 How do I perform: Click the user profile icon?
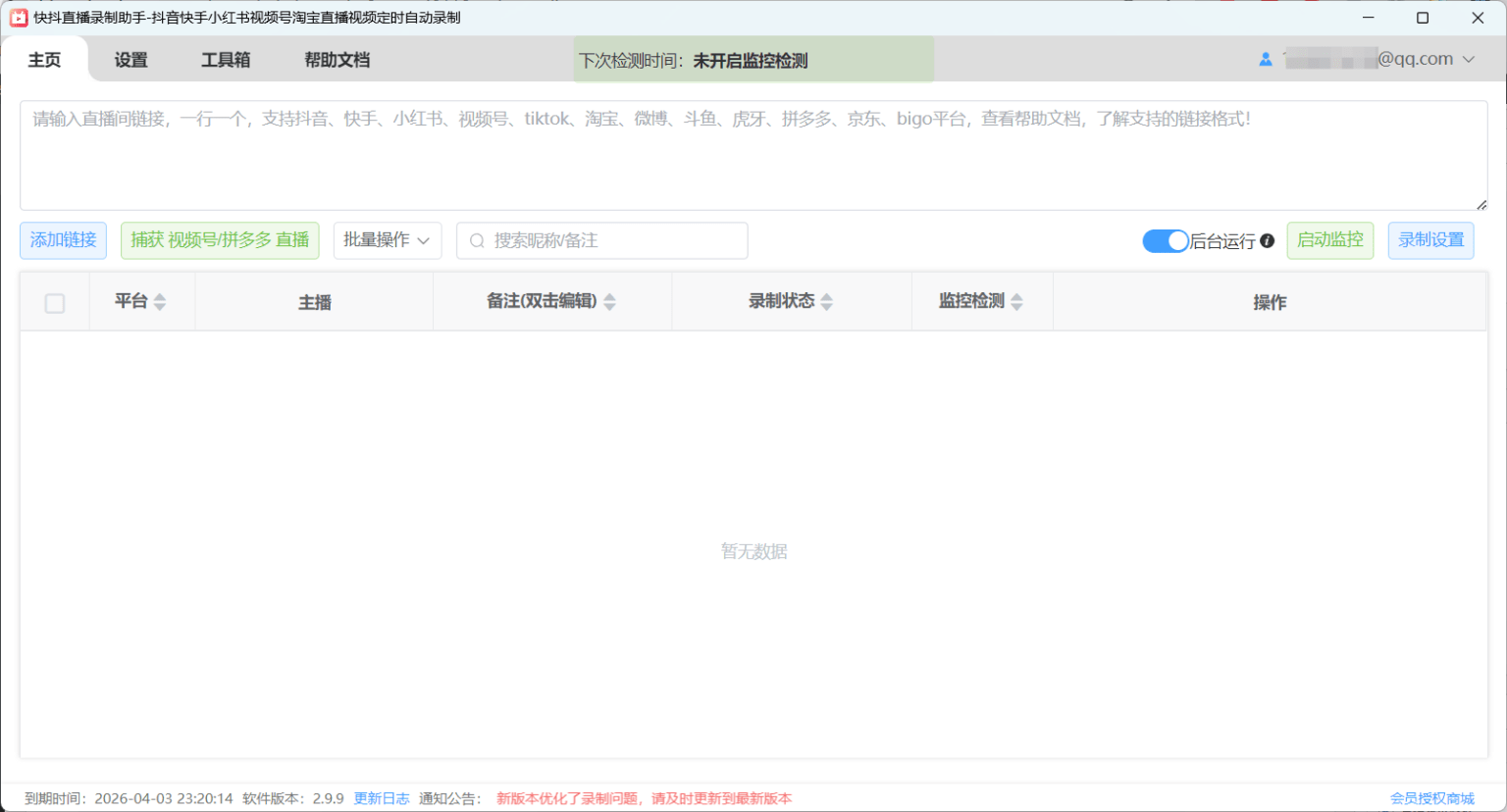[x=1266, y=60]
